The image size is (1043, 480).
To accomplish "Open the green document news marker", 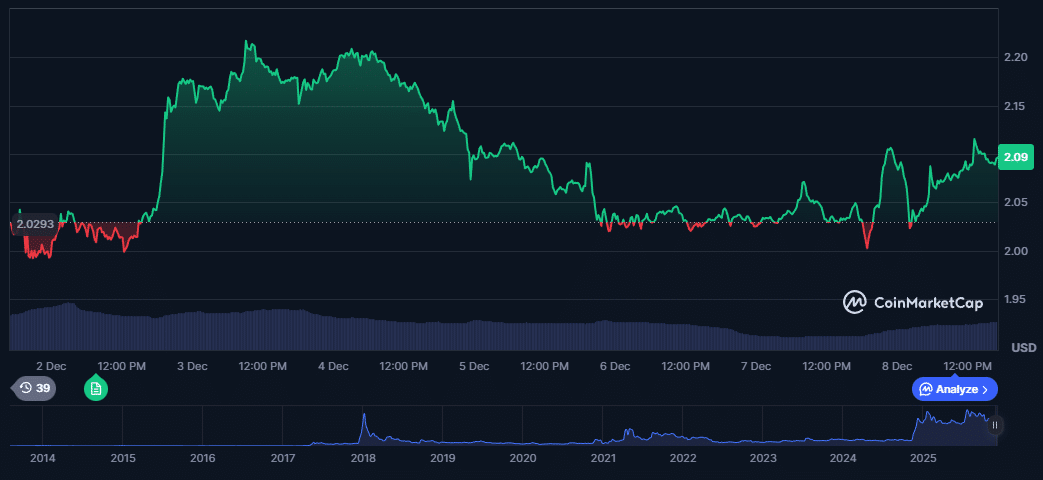I will 96,388.
